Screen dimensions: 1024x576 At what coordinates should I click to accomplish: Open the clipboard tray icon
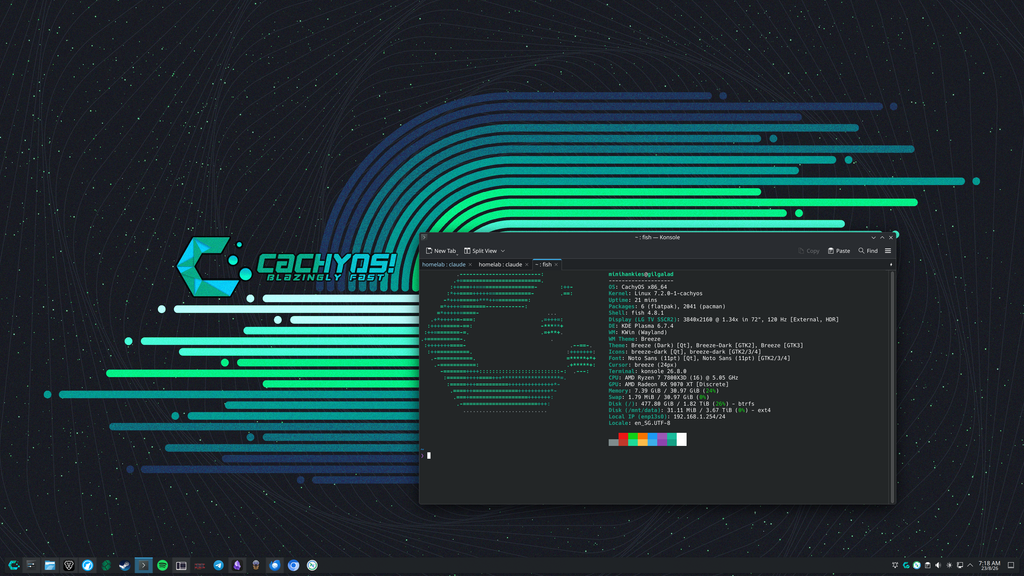[927, 566]
